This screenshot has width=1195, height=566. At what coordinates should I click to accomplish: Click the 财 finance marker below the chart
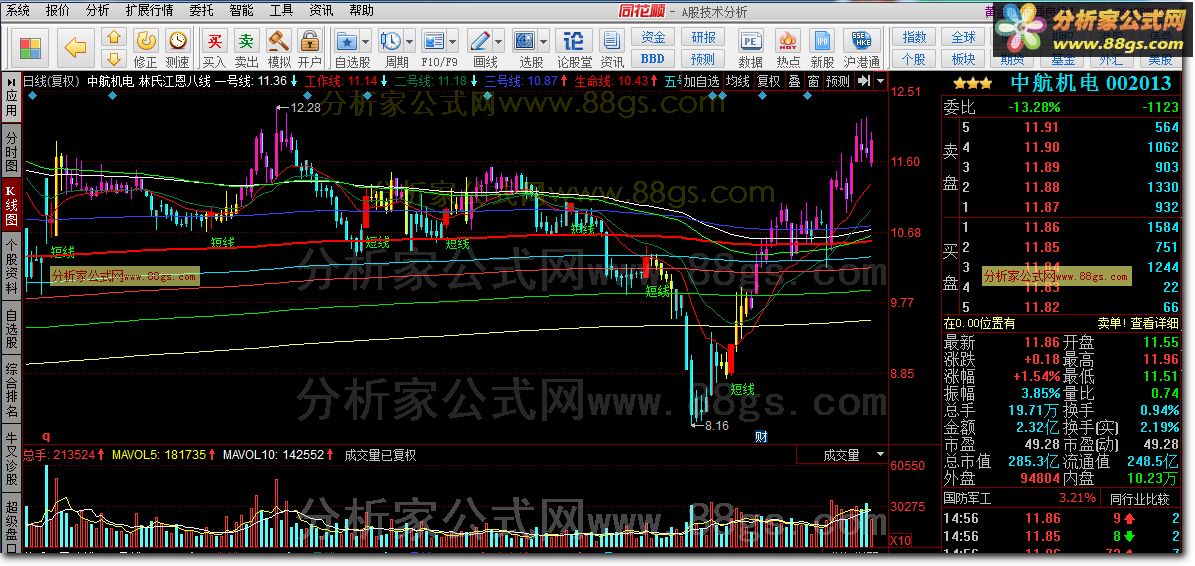pyautogui.click(x=761, y=436)
